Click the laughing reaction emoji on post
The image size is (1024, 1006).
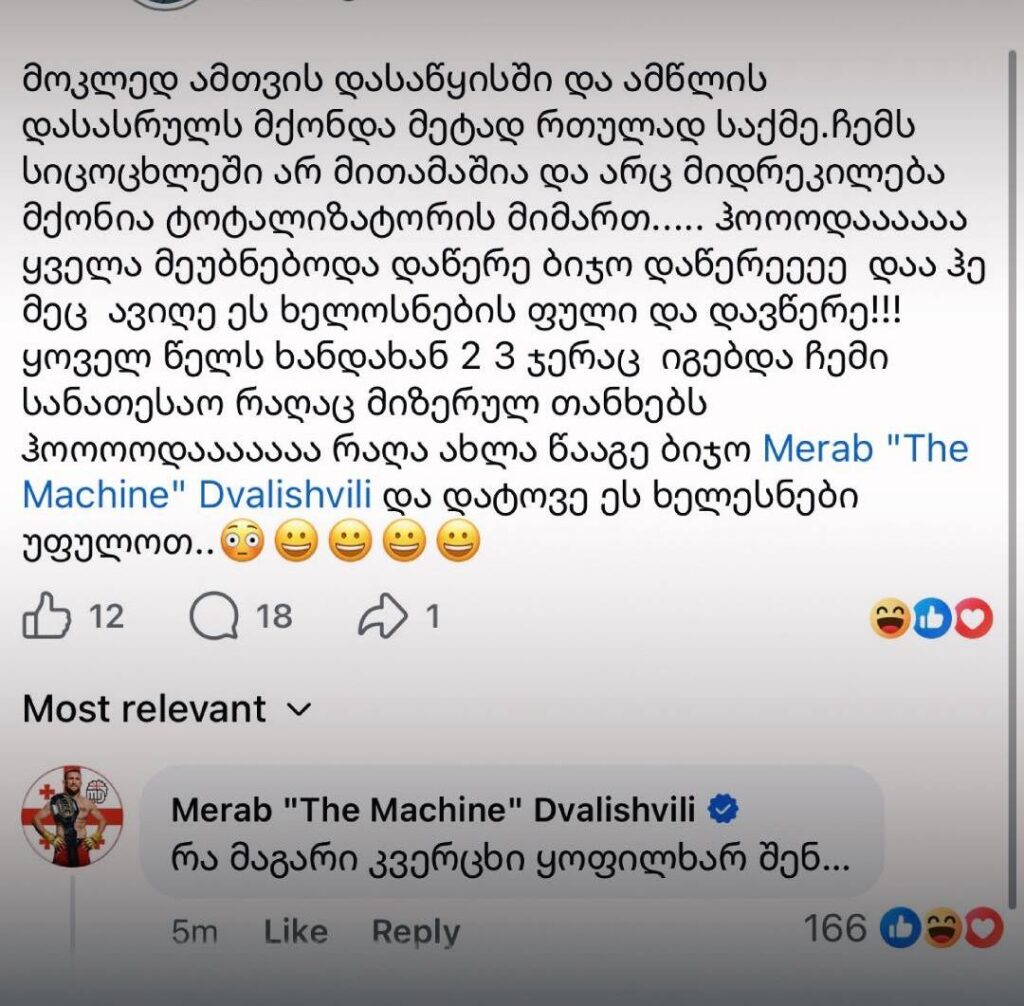(890, 618)
